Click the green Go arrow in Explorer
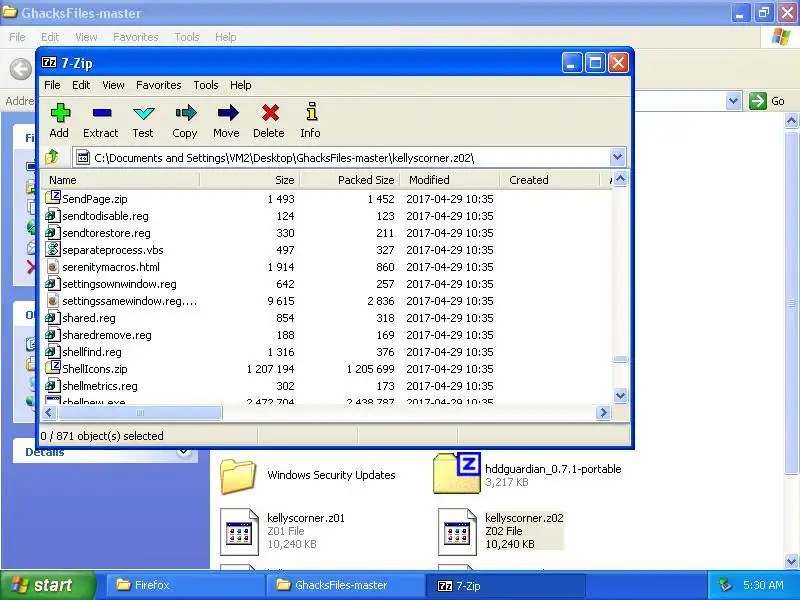 click(x=758, y=101)
